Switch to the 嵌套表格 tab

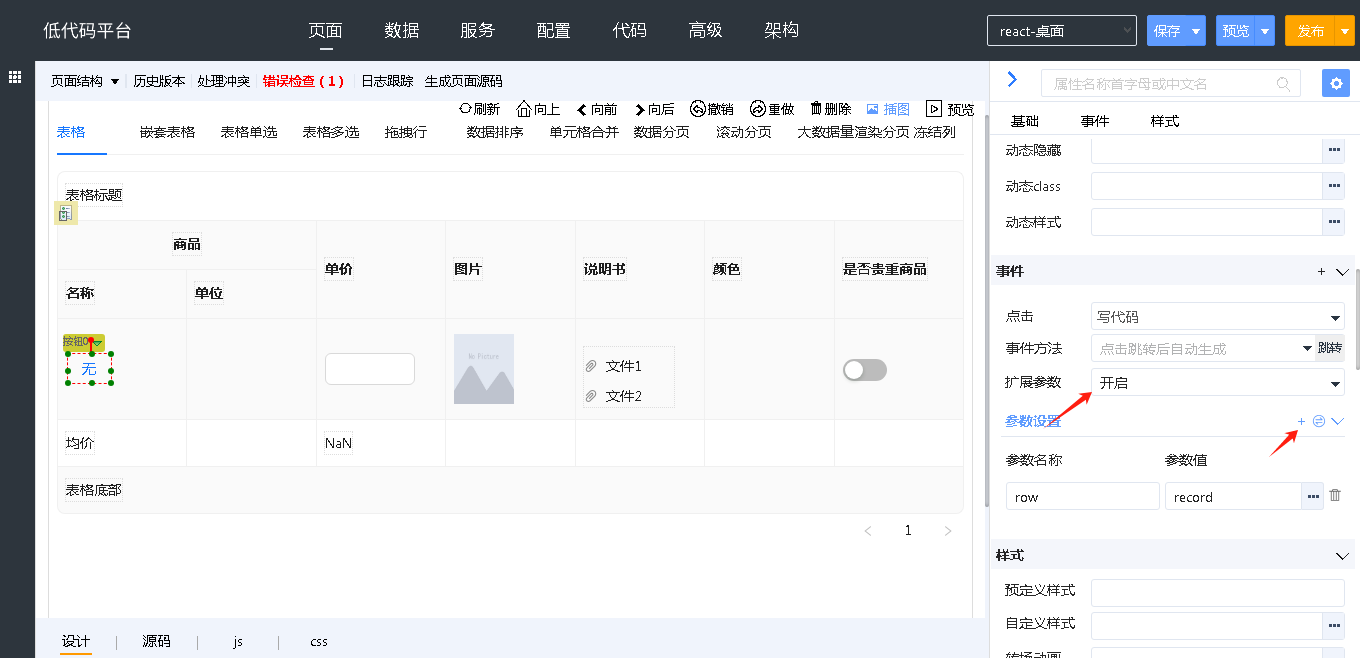tap(167, 132)
